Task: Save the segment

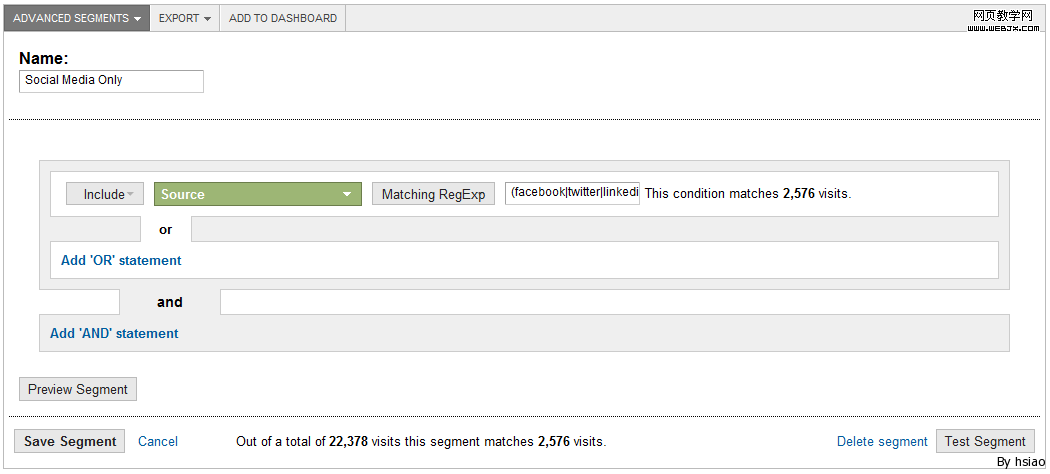Action: point(70,441)
